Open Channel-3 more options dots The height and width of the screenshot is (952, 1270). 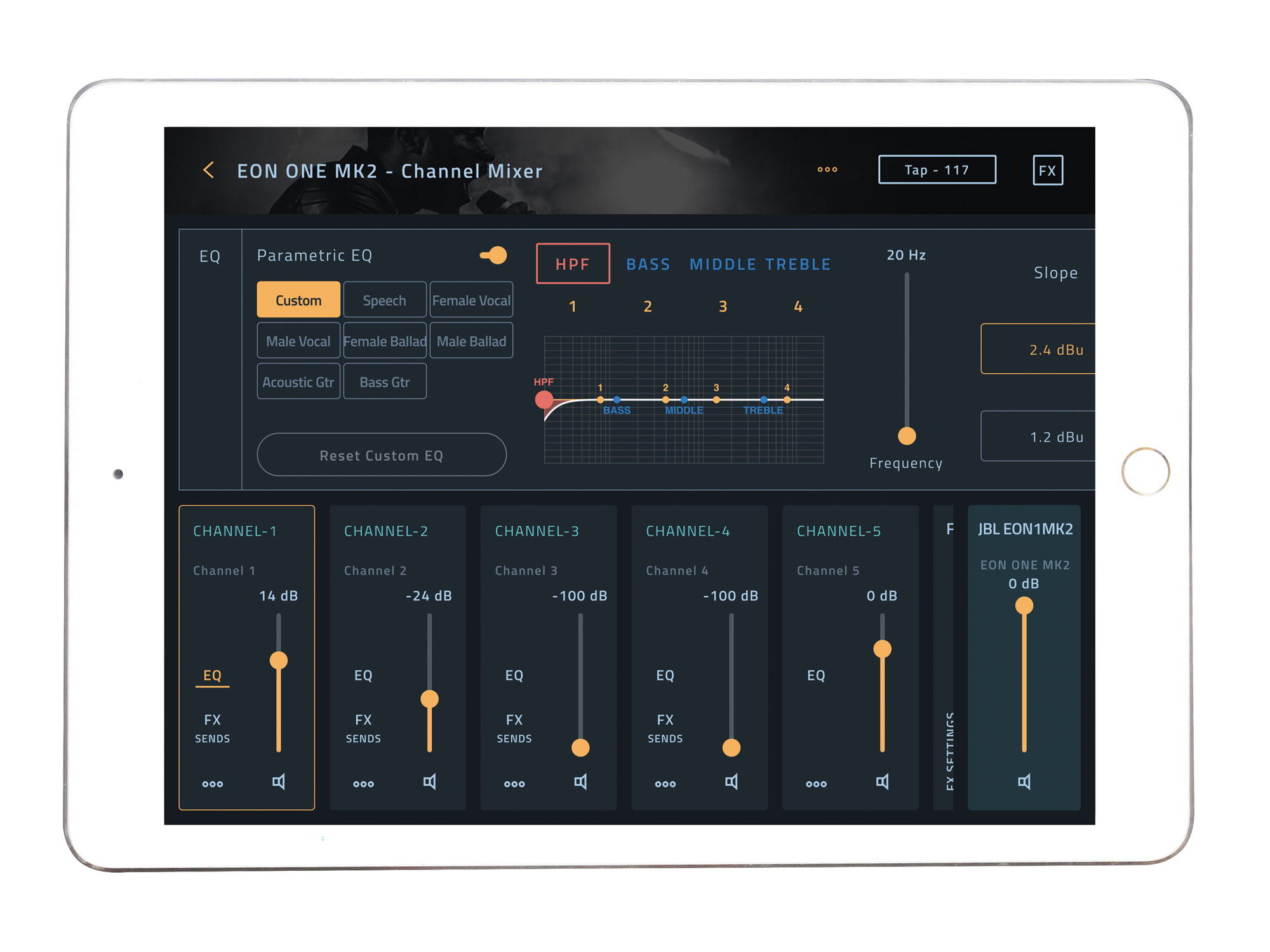514,784
